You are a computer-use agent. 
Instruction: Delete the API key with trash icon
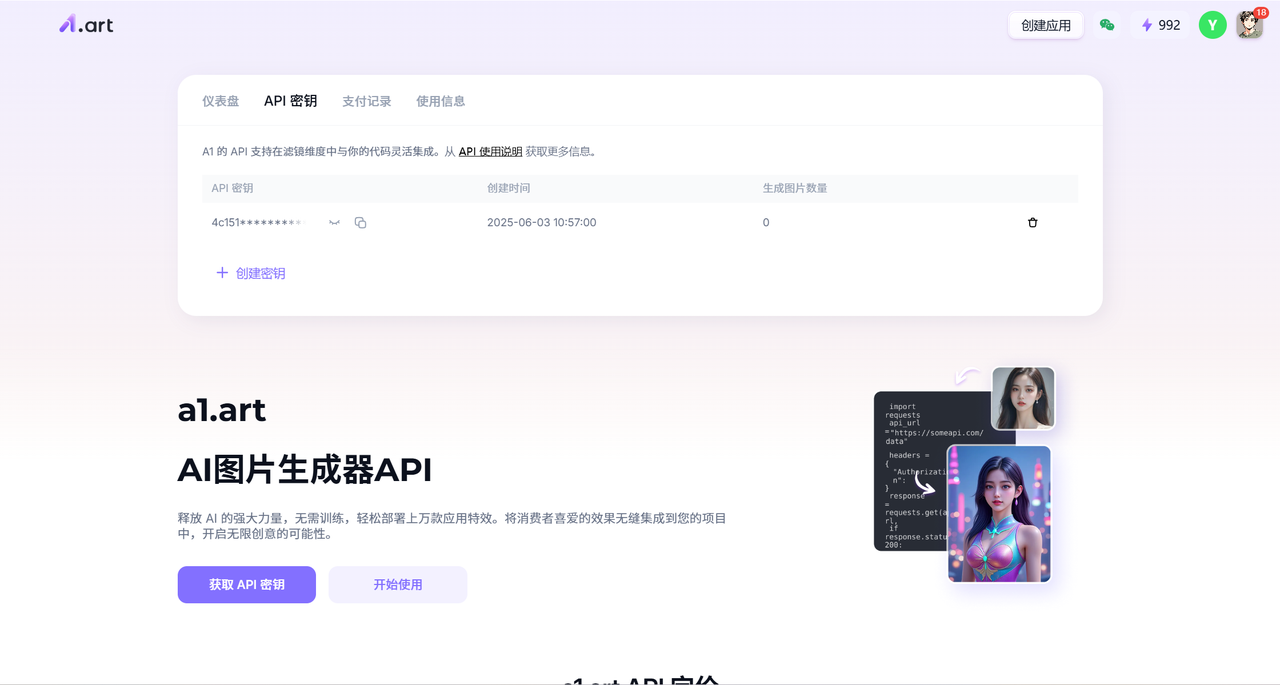click(x=1033, y=223)
